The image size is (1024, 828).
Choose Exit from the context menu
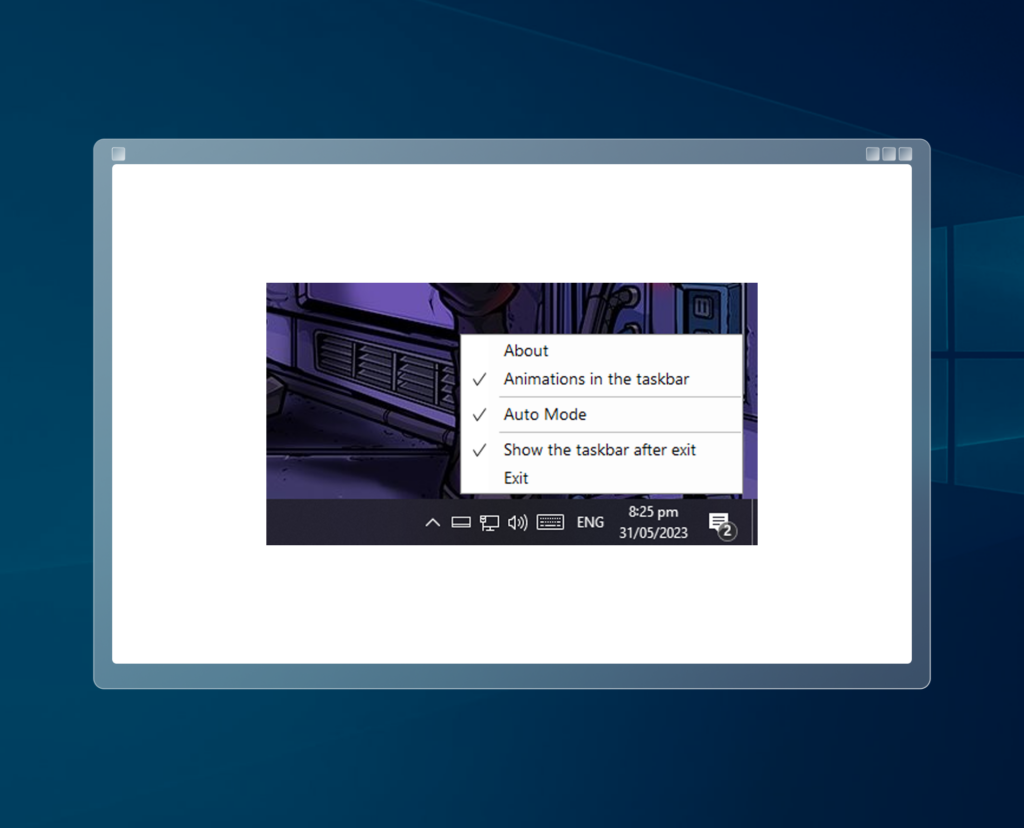point(515,478)
